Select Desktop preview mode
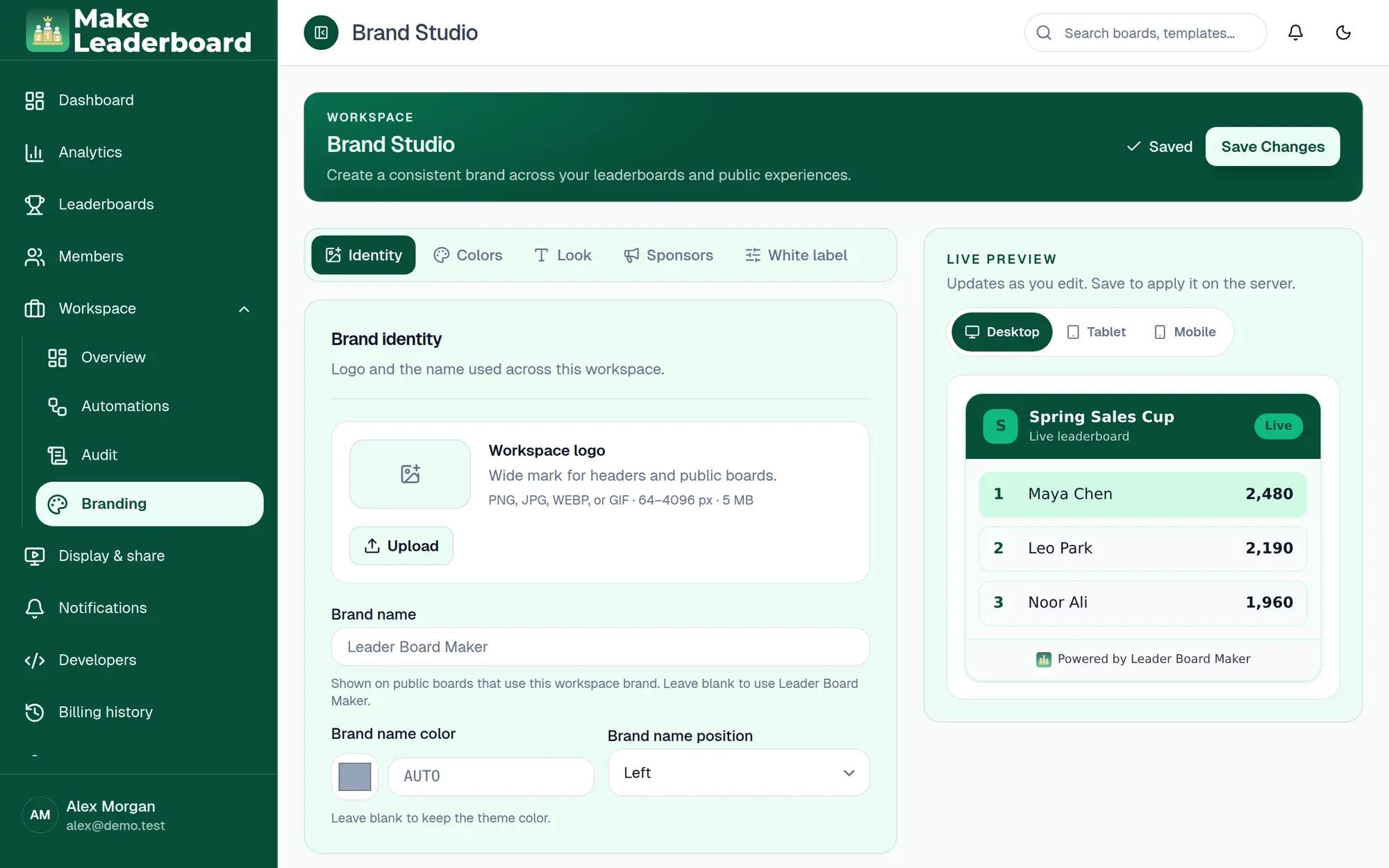The height and width of the screenshot is (868, 1389). [x=1001, y=332]
